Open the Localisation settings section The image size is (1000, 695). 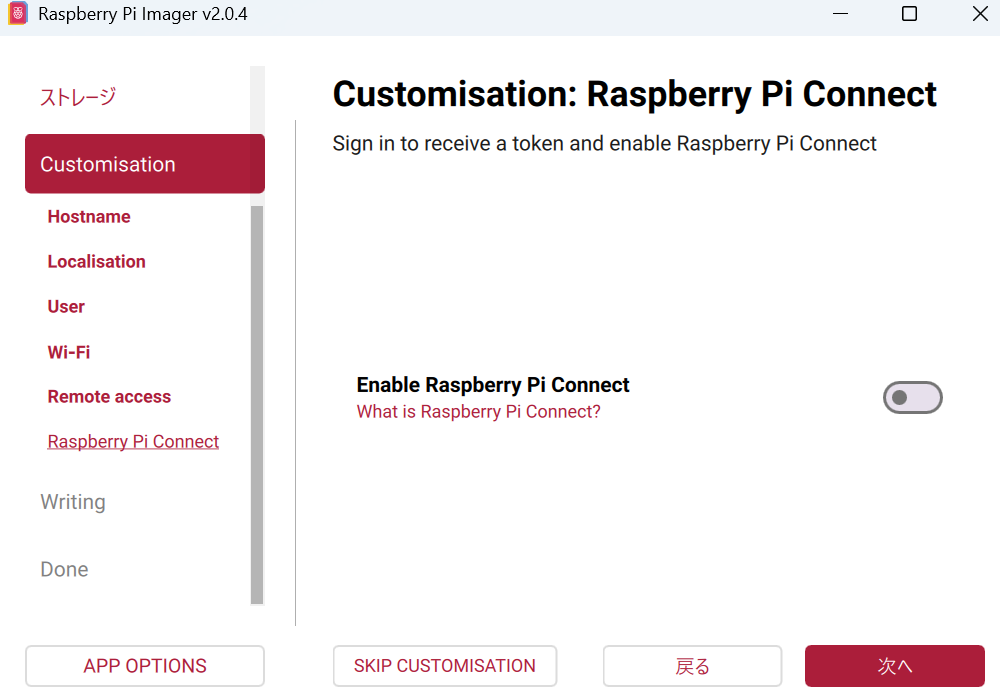(x=96, y=262)
